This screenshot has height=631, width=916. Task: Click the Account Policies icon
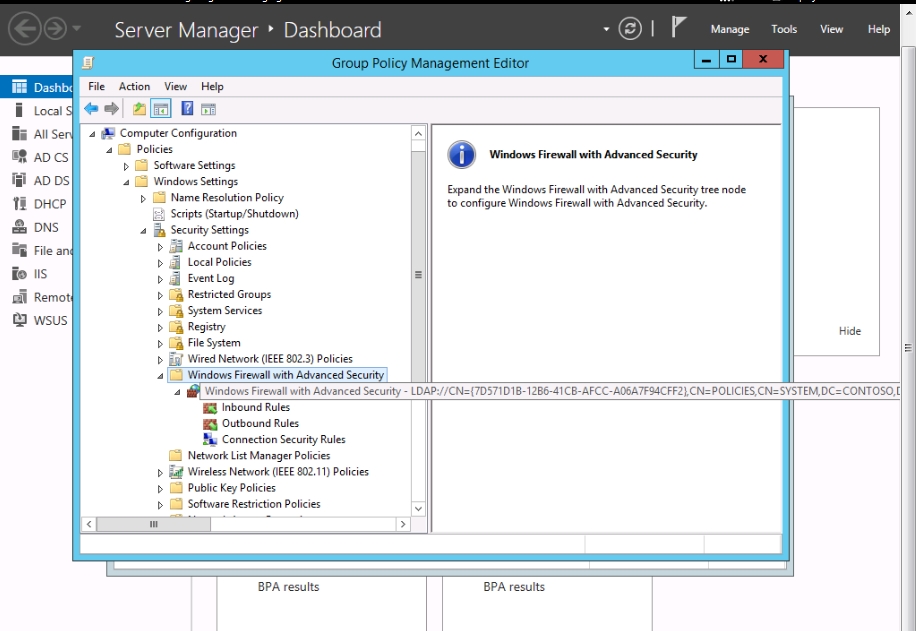pos(176,246)
